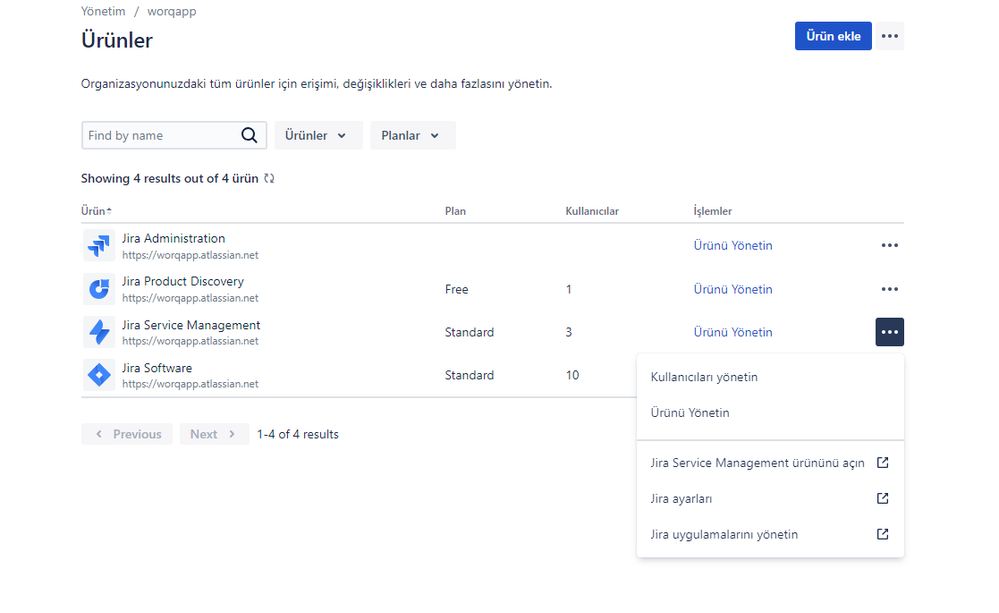Click the Jira Product Discovery icon

pos(99,289)
